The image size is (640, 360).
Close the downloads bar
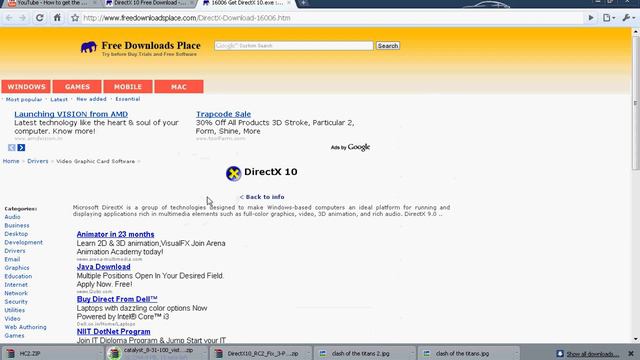tap(631, 353)
